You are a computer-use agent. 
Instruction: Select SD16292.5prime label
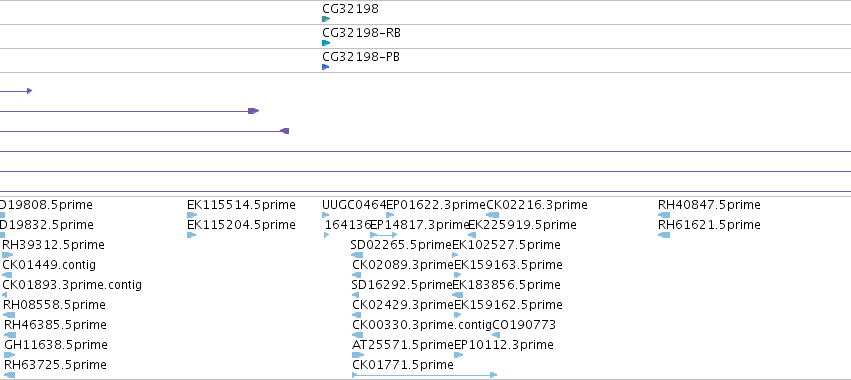[x=402, y=285]
